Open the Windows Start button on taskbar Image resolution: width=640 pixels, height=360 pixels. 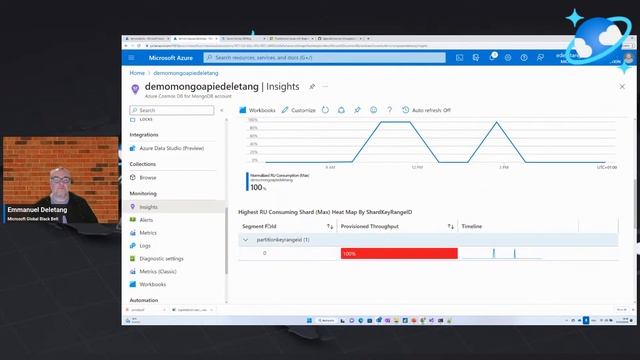click(309, 320)
